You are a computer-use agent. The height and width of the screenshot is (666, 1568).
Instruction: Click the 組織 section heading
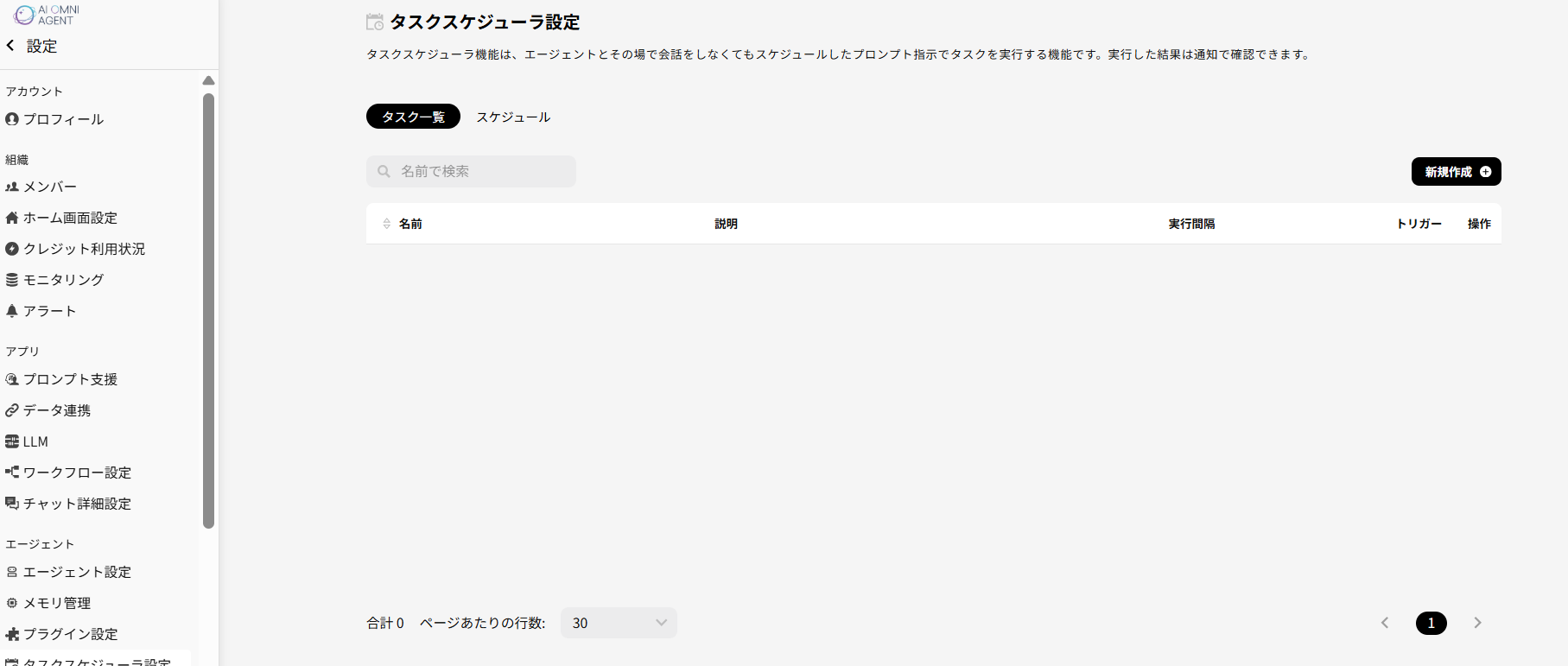(17, 160)
